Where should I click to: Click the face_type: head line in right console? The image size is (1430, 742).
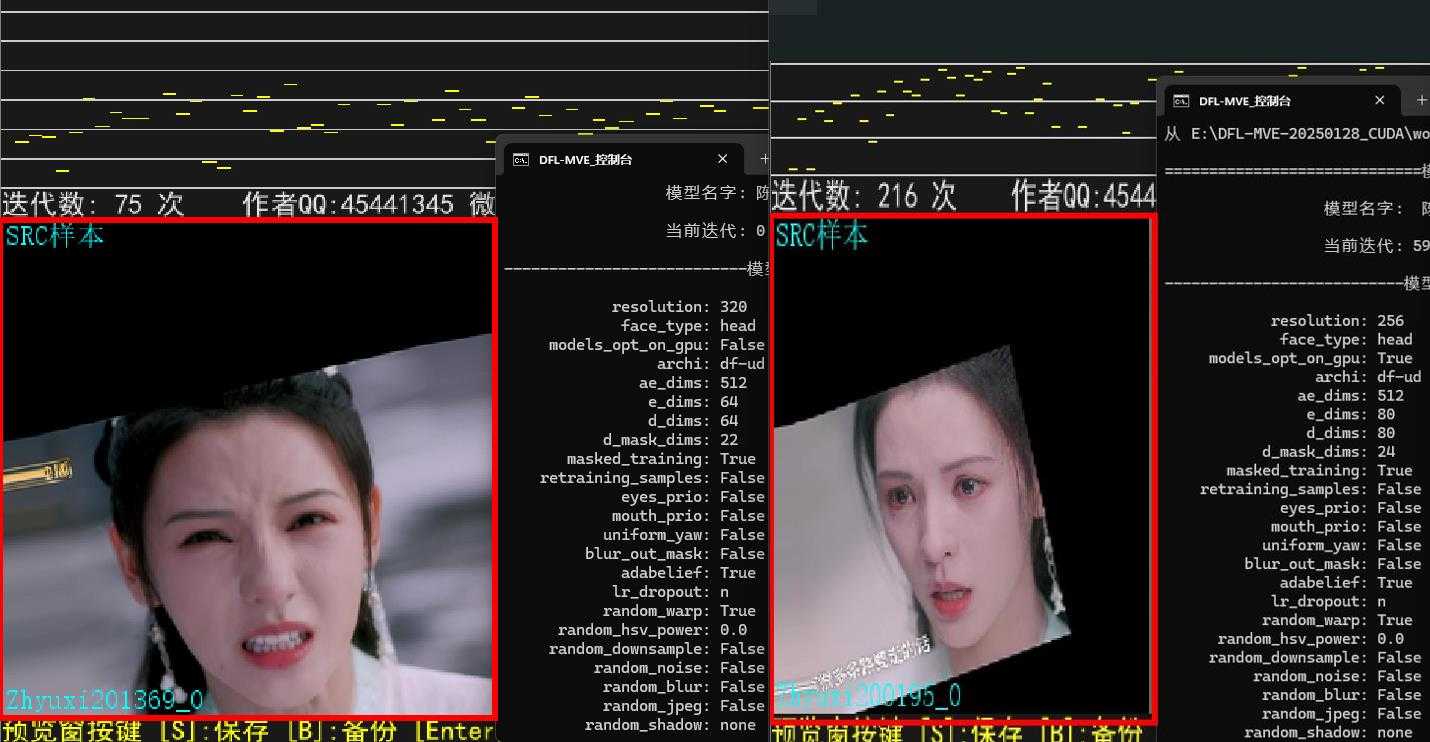click(1348, 339)
